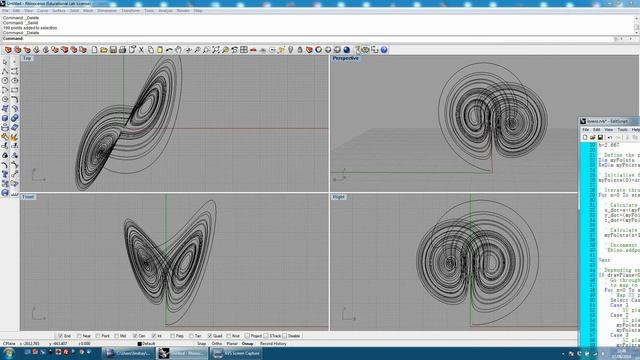Enable the Knot osnap checkbox

click(x=229, y=336)
